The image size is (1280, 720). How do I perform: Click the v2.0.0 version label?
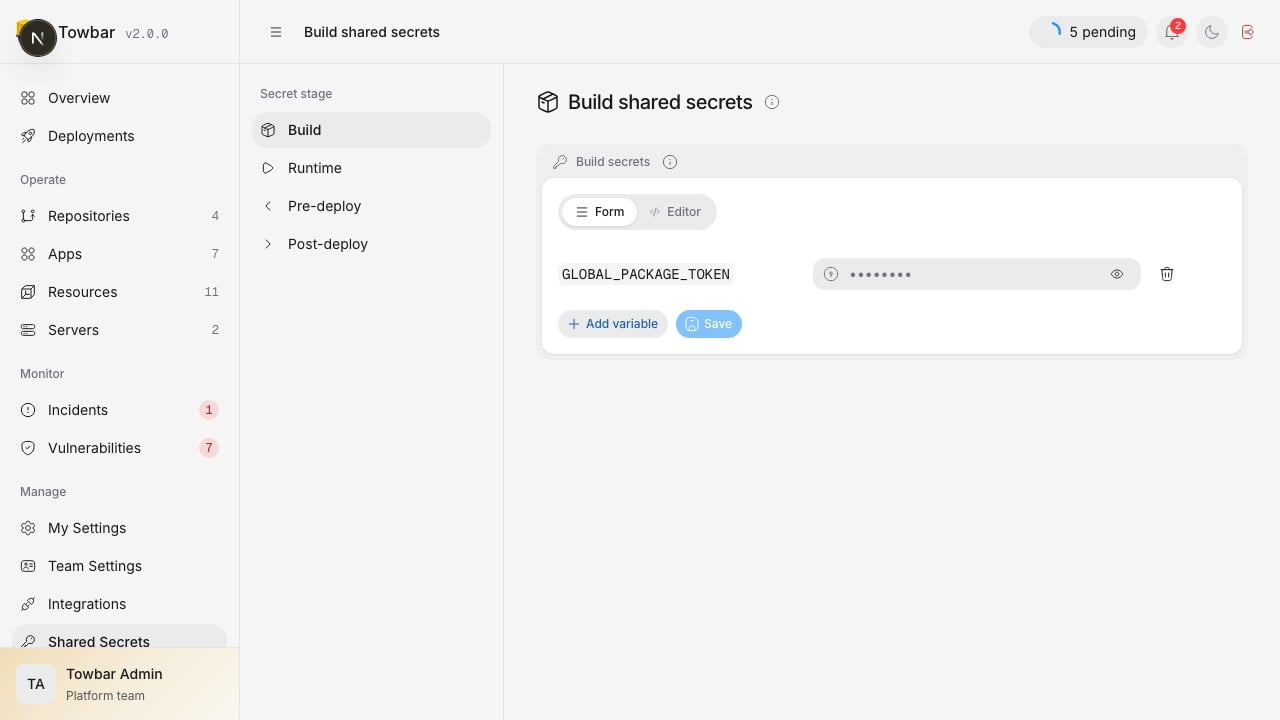(x=147, y=33)
